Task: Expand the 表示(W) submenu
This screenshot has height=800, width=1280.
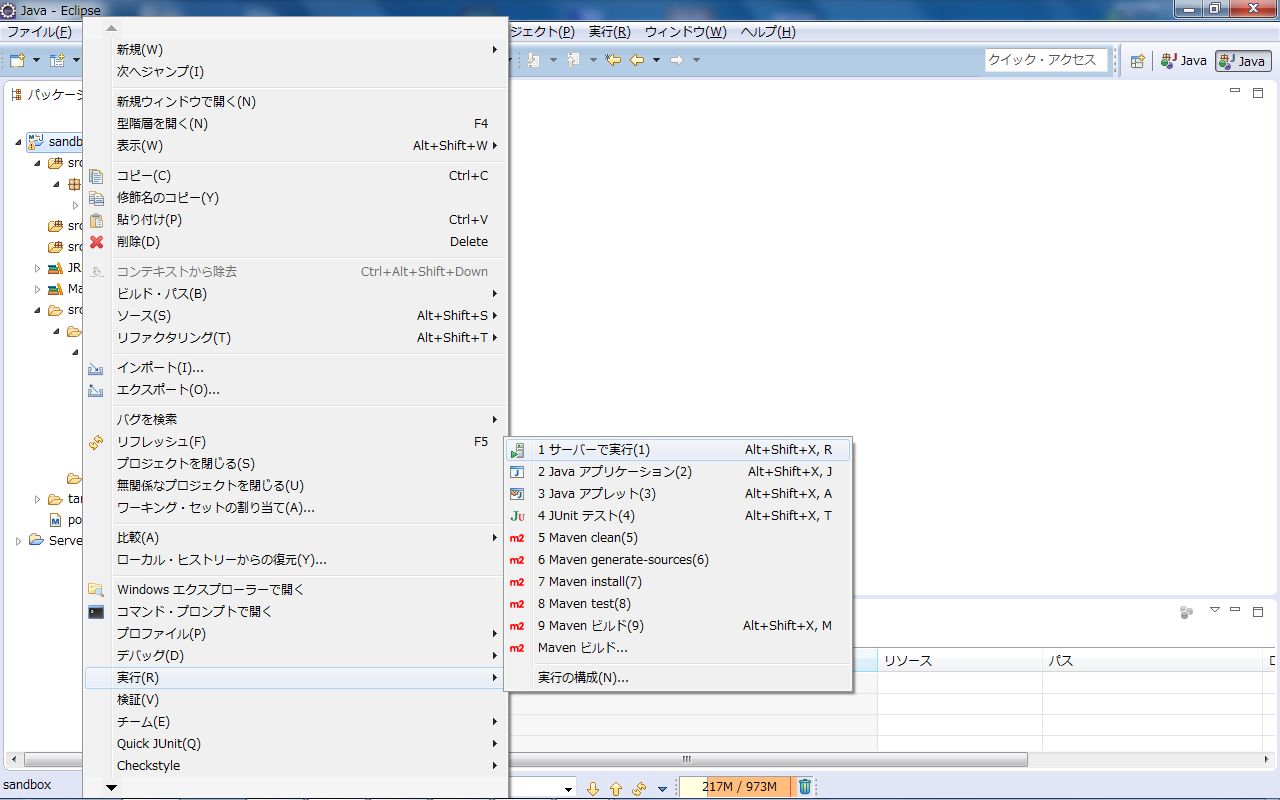Action: pos(296,146)
